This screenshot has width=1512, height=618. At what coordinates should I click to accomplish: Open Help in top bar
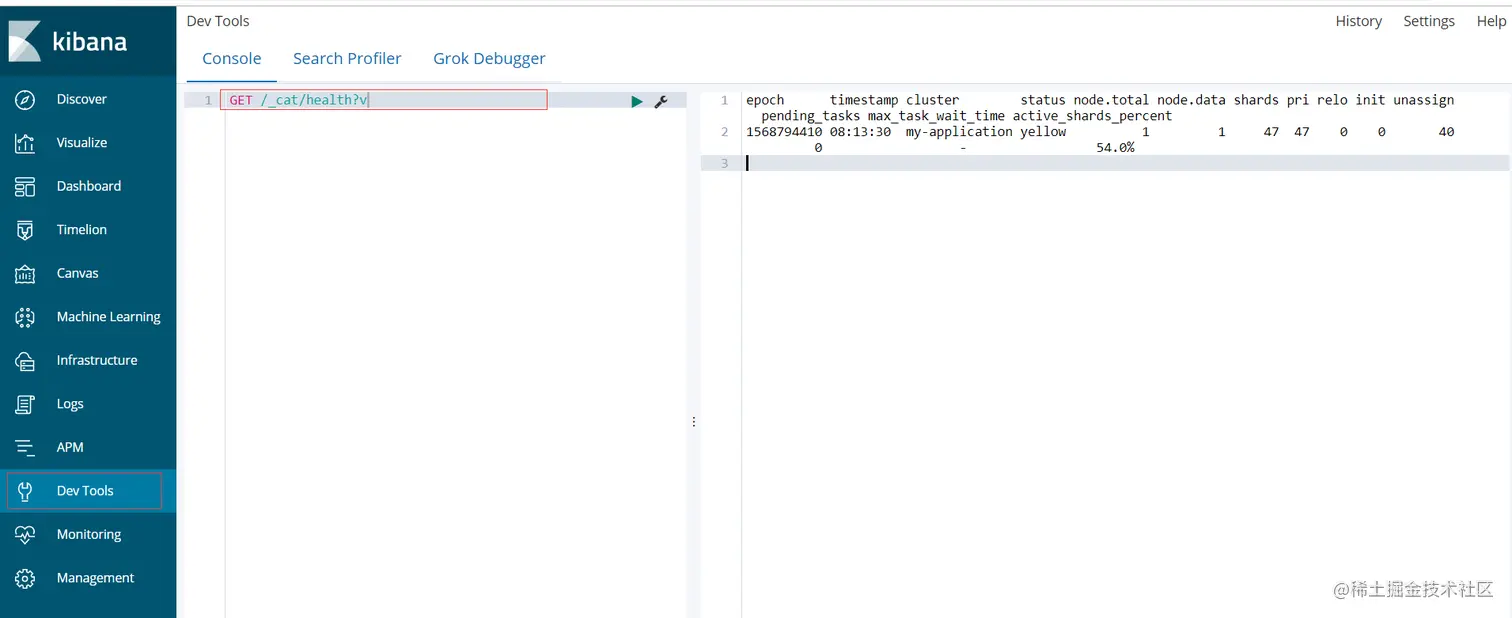[1491, 21]
